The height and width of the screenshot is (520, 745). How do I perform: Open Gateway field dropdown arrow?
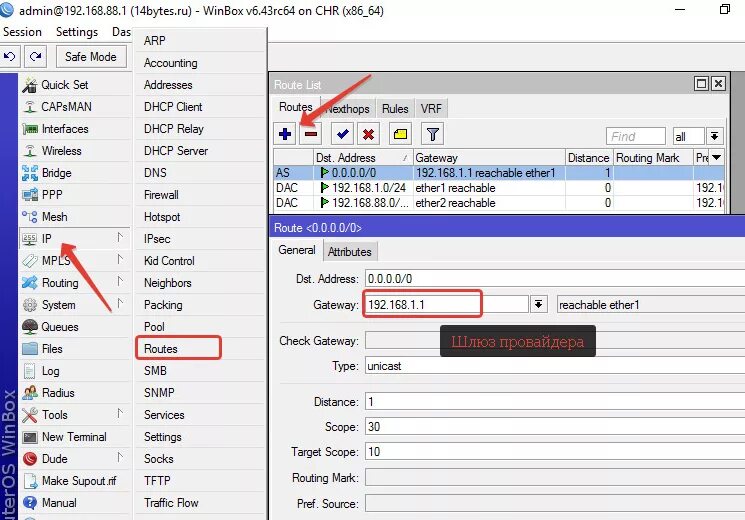[x=538, y=304]
